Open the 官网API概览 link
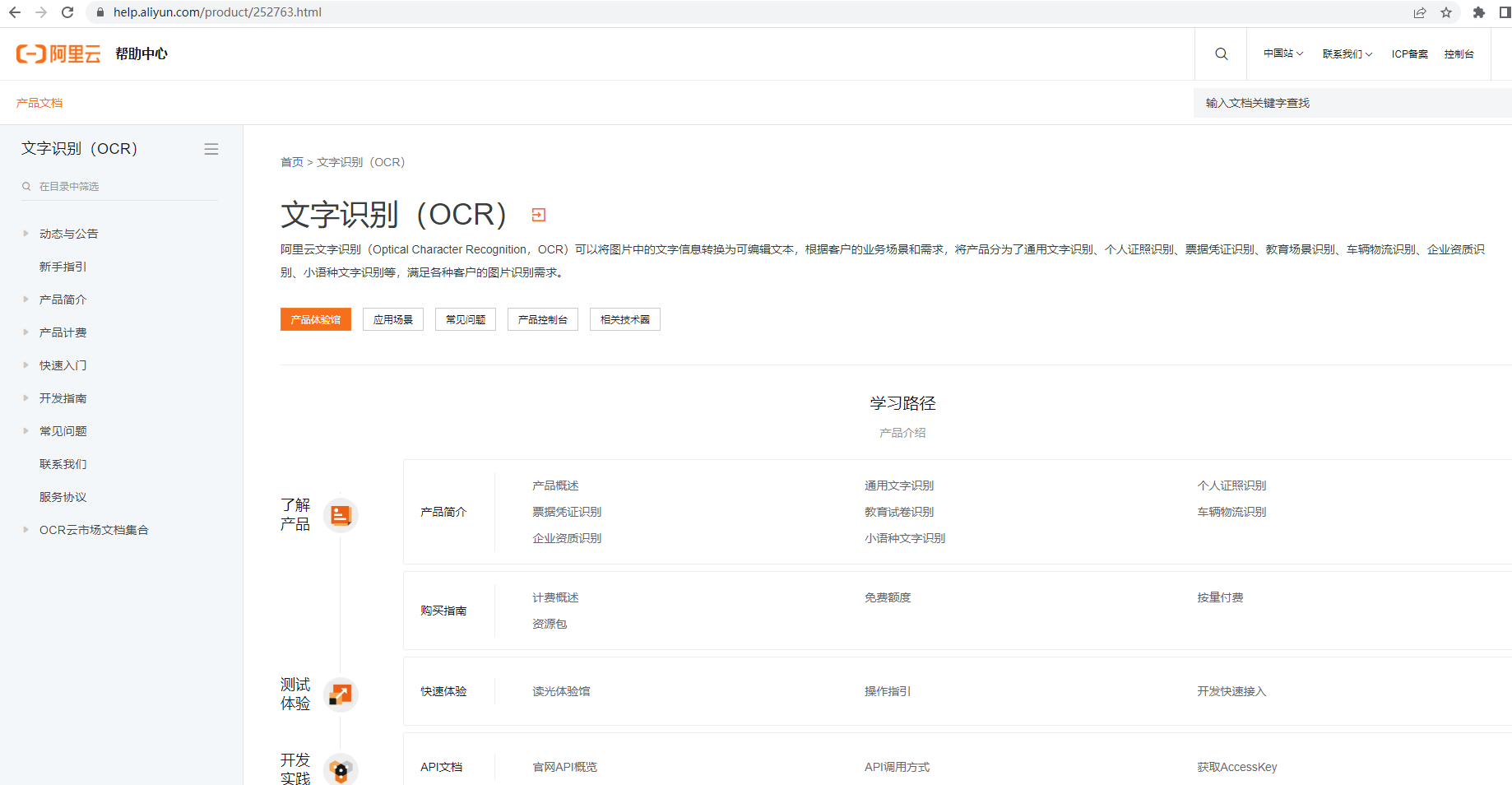This screenshot has width=1512, height=785. coord(564,767)
